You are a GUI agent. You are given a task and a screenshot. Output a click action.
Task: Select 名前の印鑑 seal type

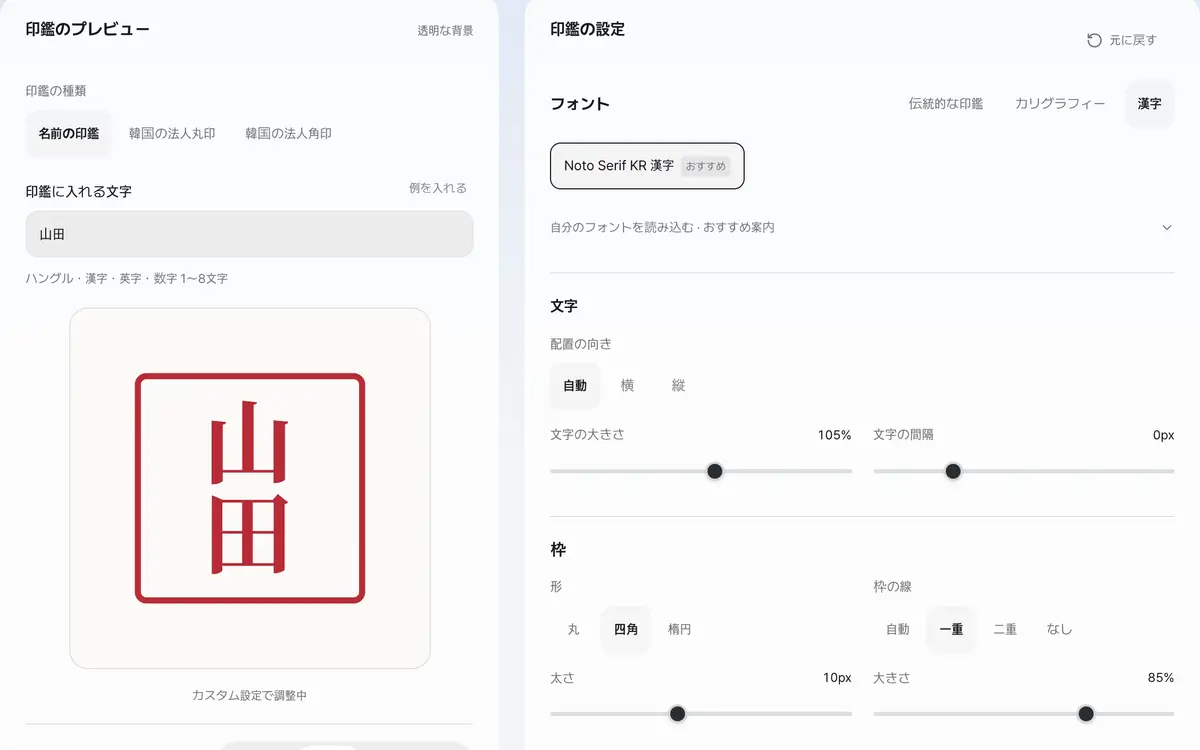click(x=69, y=133)
